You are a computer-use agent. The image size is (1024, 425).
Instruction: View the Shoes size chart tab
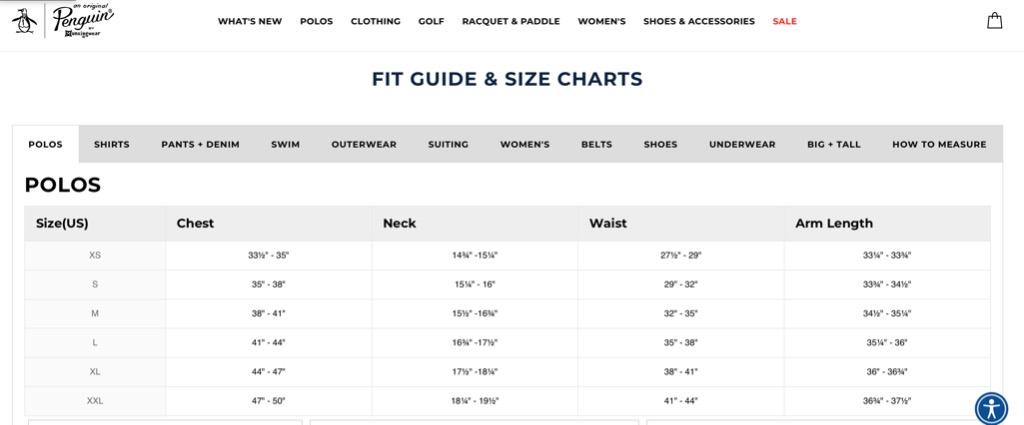(660, 144)
